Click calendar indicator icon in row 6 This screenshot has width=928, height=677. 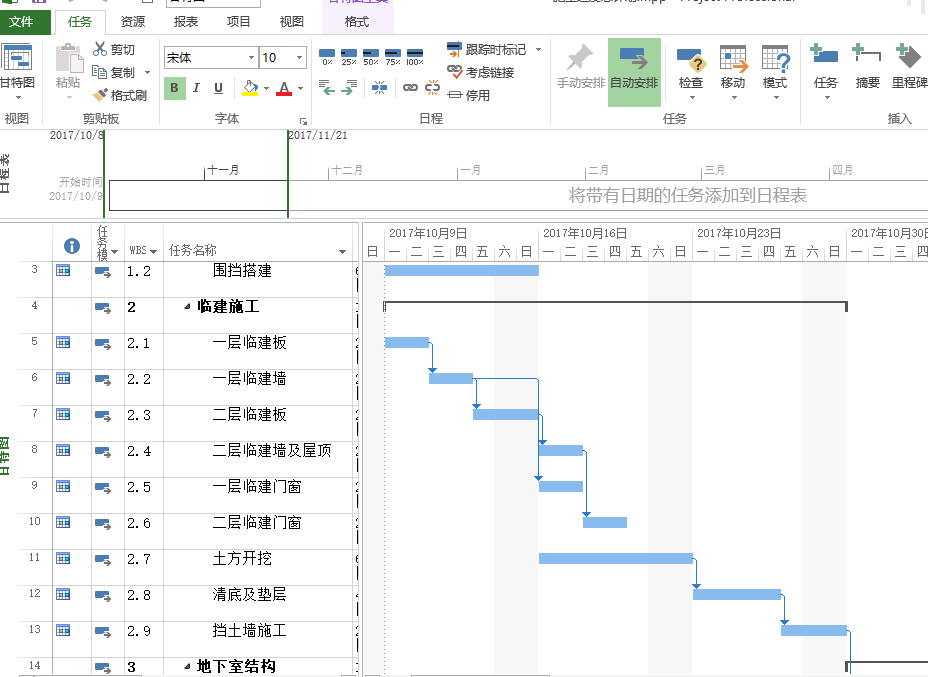click(x=63, y=378)
